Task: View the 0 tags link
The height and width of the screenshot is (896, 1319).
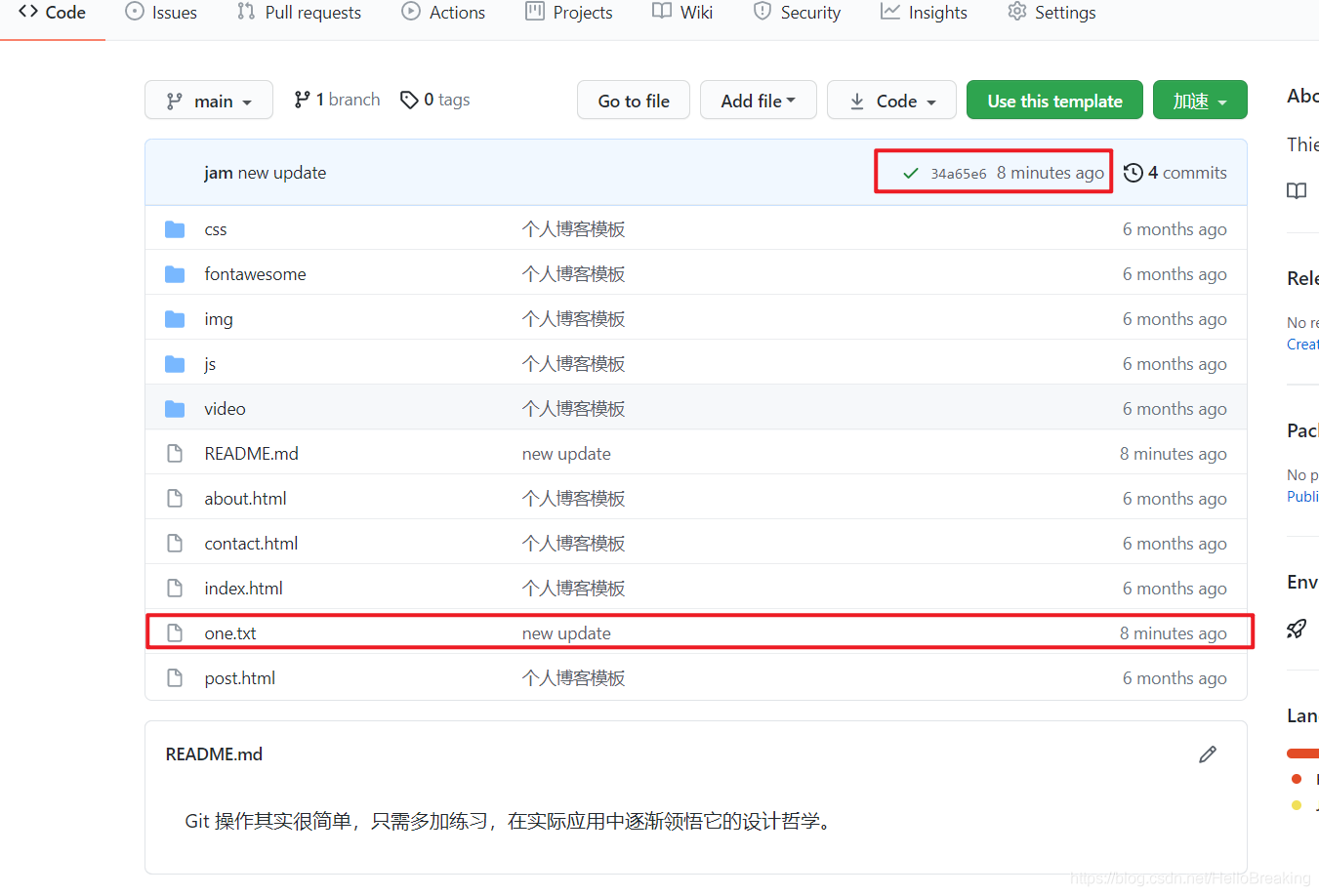Action: pyautogui.click(x=435, y=100)
